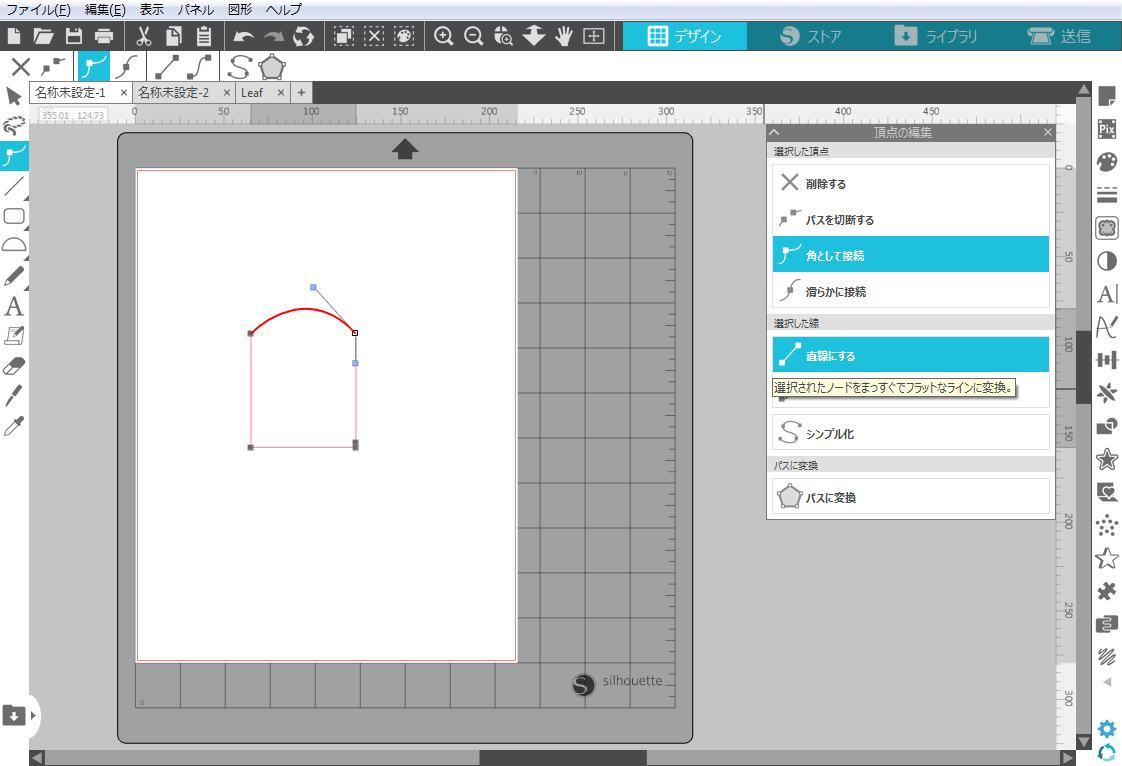Image resolution: width=1122 pixels, height=766 pixels.
Task: Click the Cut scissors icon
Action: (x=143, y=37)
